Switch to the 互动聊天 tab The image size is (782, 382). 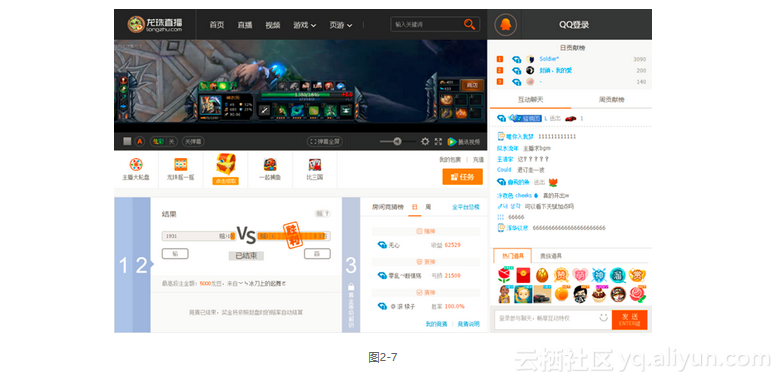531,100
